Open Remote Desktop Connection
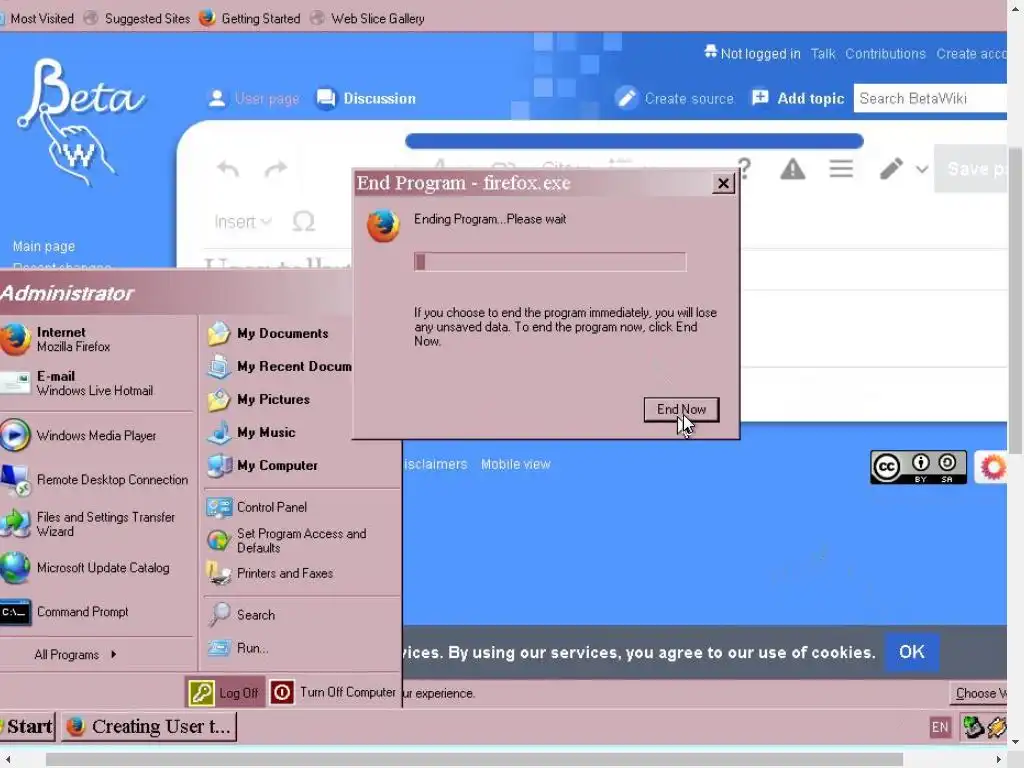Image resolution: width=1024 pixels, height=768 pixels. click(95, 480)
